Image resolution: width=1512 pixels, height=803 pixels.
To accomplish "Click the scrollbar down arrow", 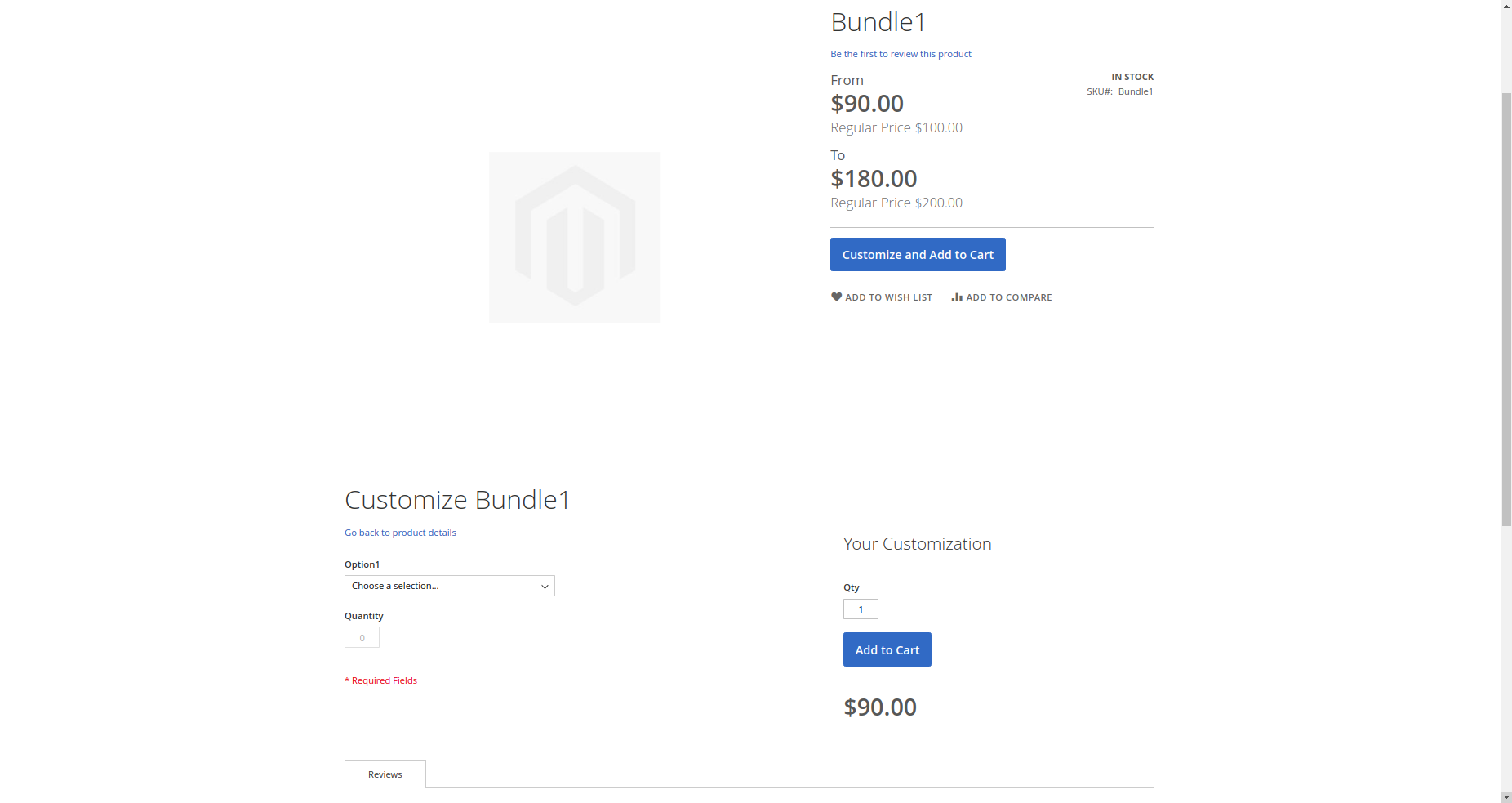I will (1506, 796).
